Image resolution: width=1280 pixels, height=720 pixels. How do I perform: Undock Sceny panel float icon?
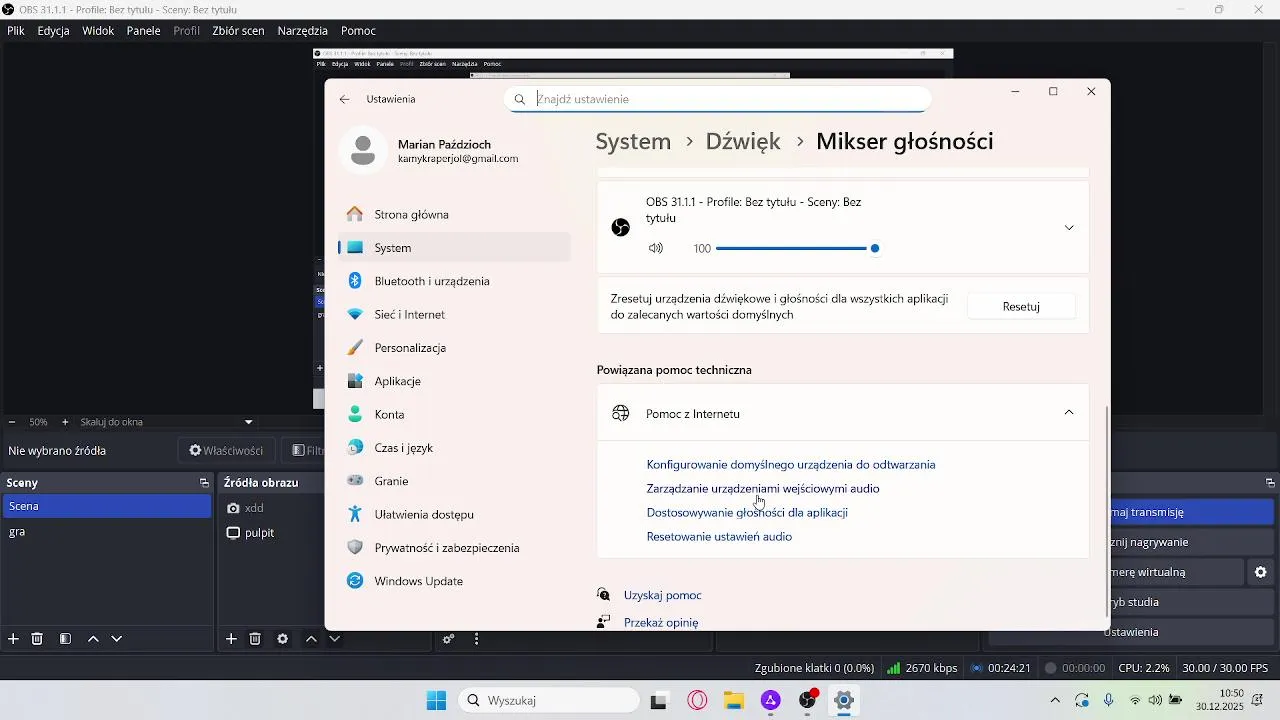point(204,483)
